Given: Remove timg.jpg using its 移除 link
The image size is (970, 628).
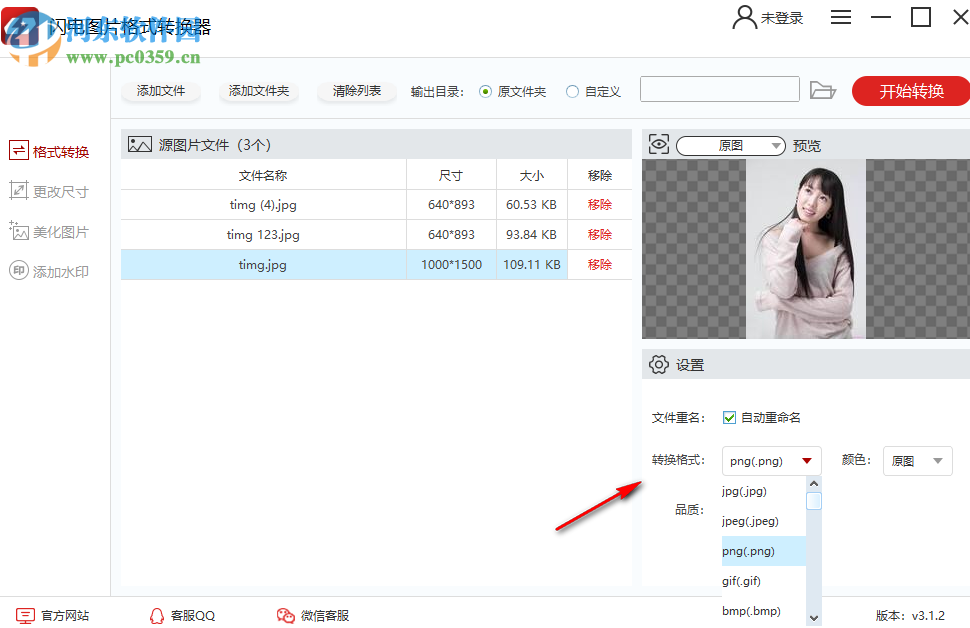Looking at the screenshot, I should pyautogui.click(x=599, y=264).
